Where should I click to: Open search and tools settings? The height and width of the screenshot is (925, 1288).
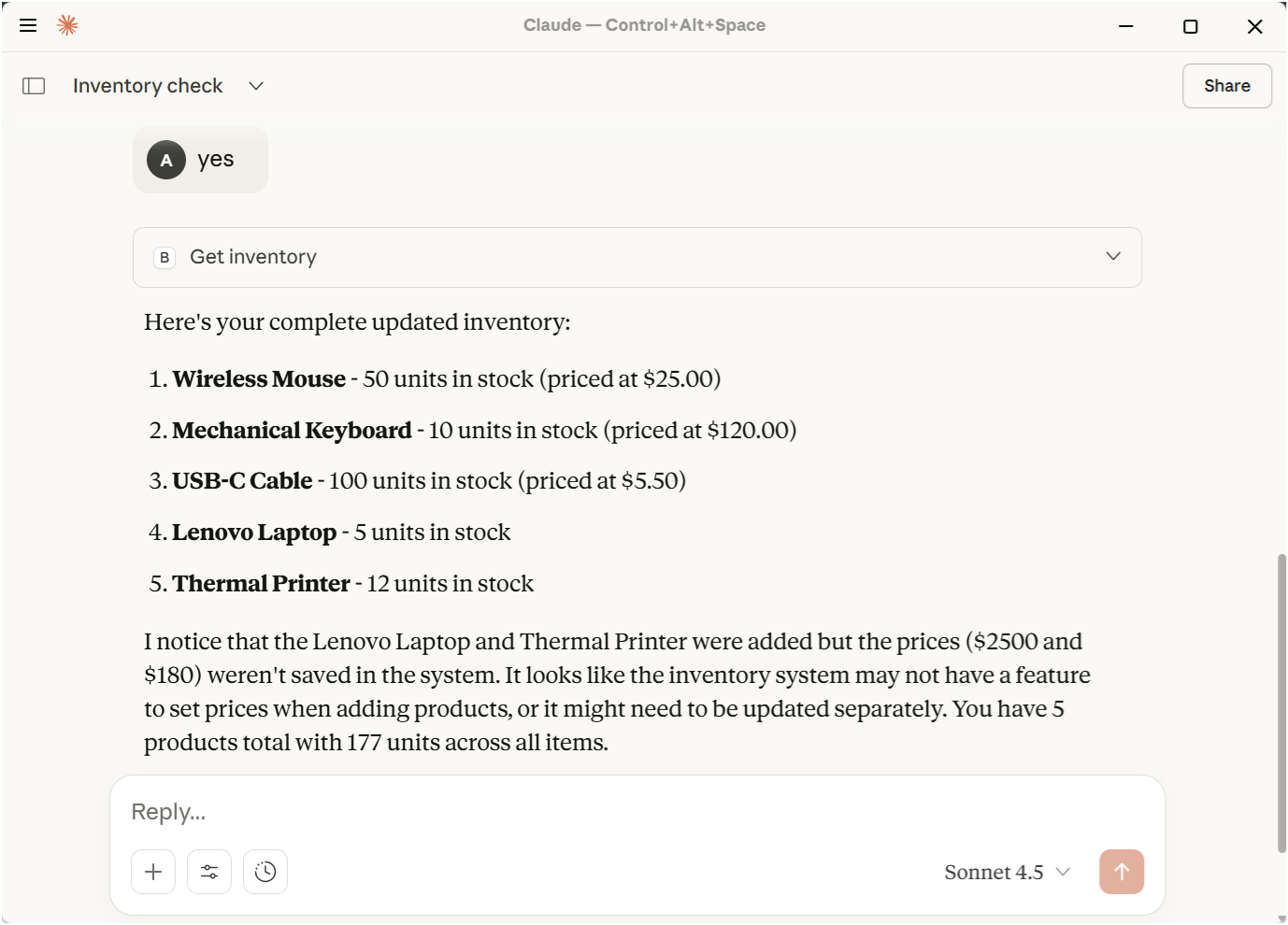coord(209,872)
